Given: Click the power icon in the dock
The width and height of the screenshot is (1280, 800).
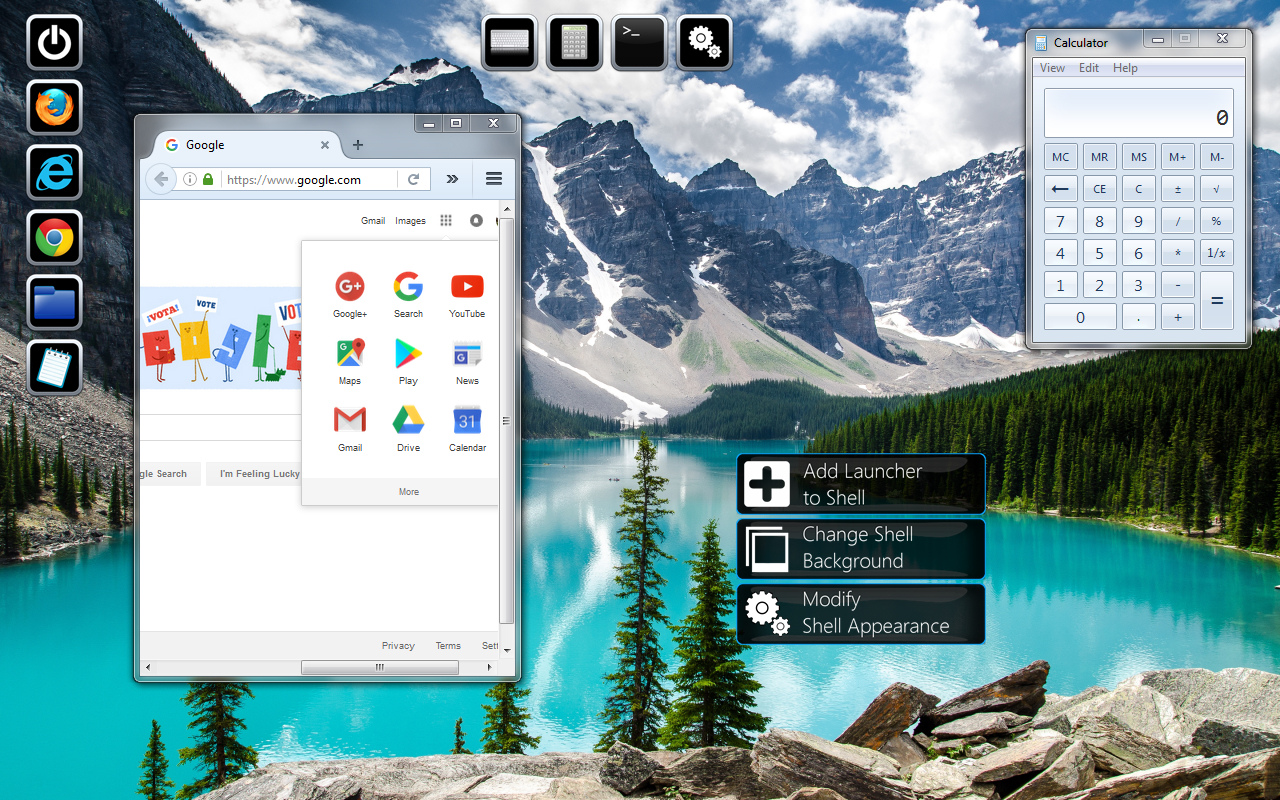Looking at the screenshot, I should click(54, 42).
